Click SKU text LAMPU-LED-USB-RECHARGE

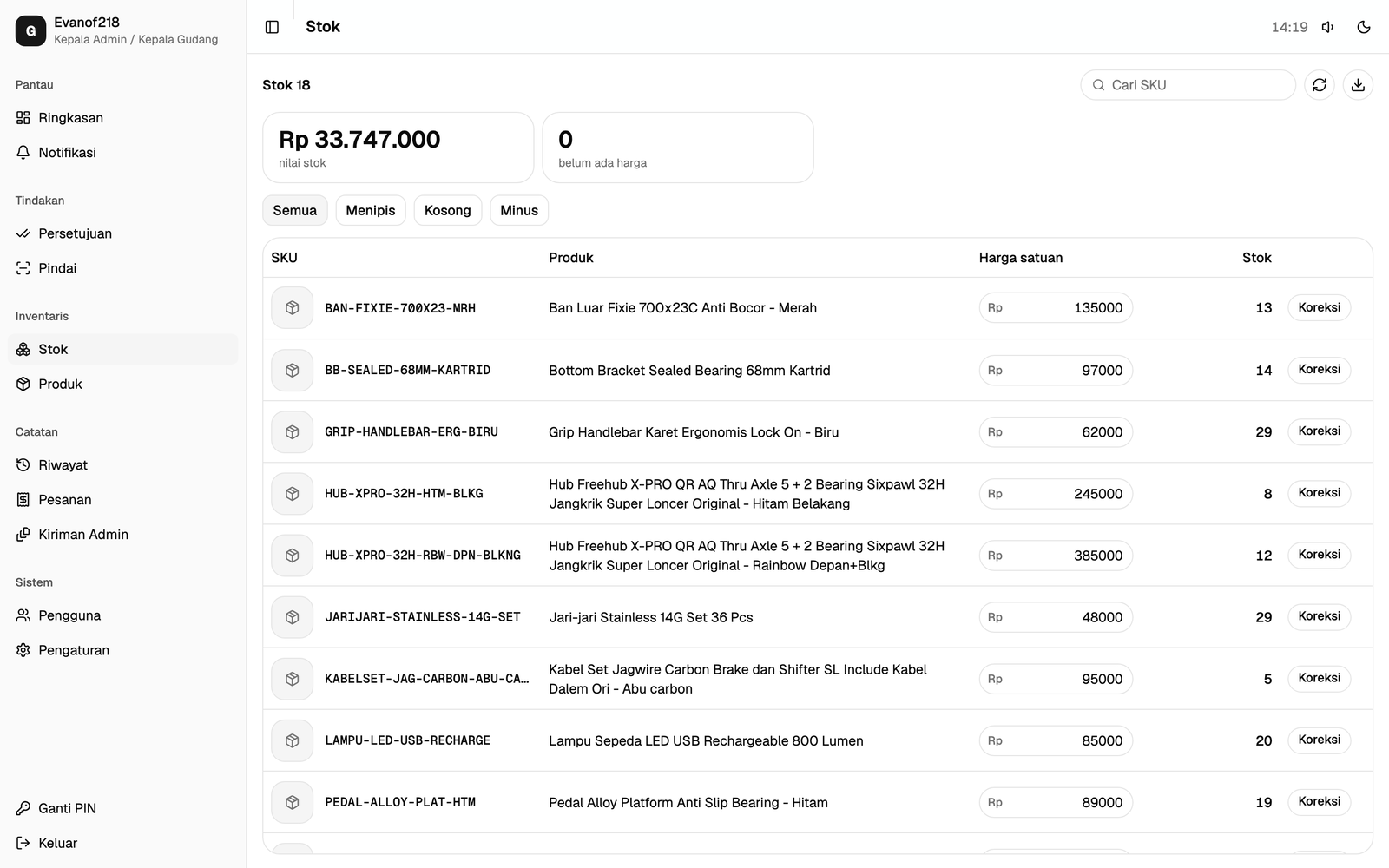tap(407, 740)
